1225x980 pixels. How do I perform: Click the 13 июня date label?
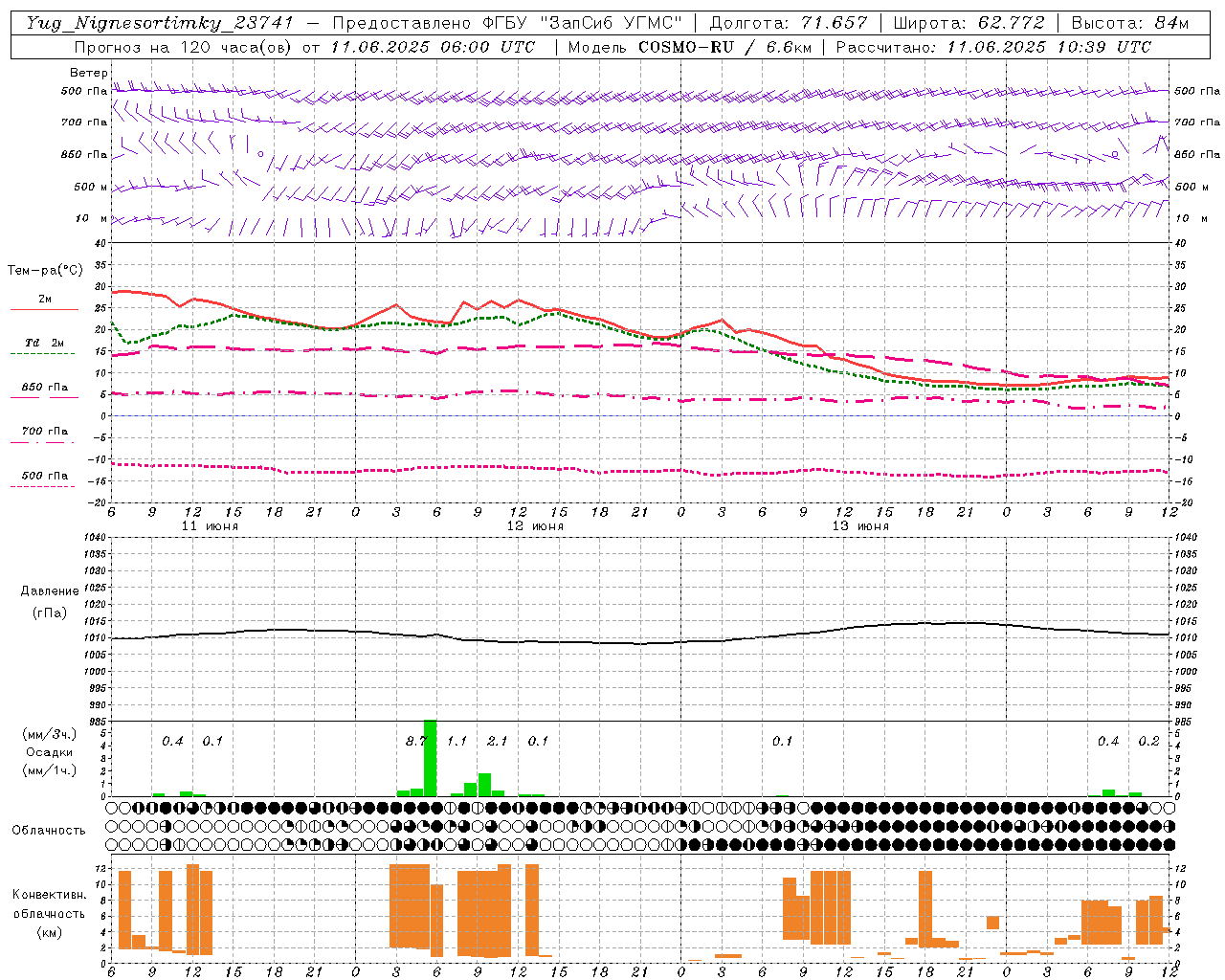[860, 526]
